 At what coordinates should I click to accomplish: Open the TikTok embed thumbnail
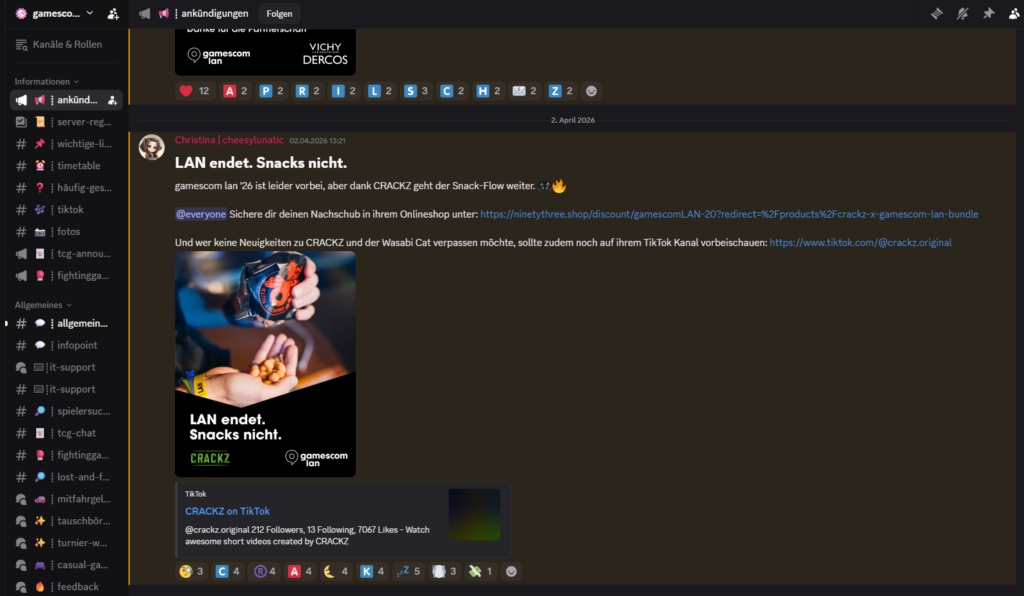474,514
